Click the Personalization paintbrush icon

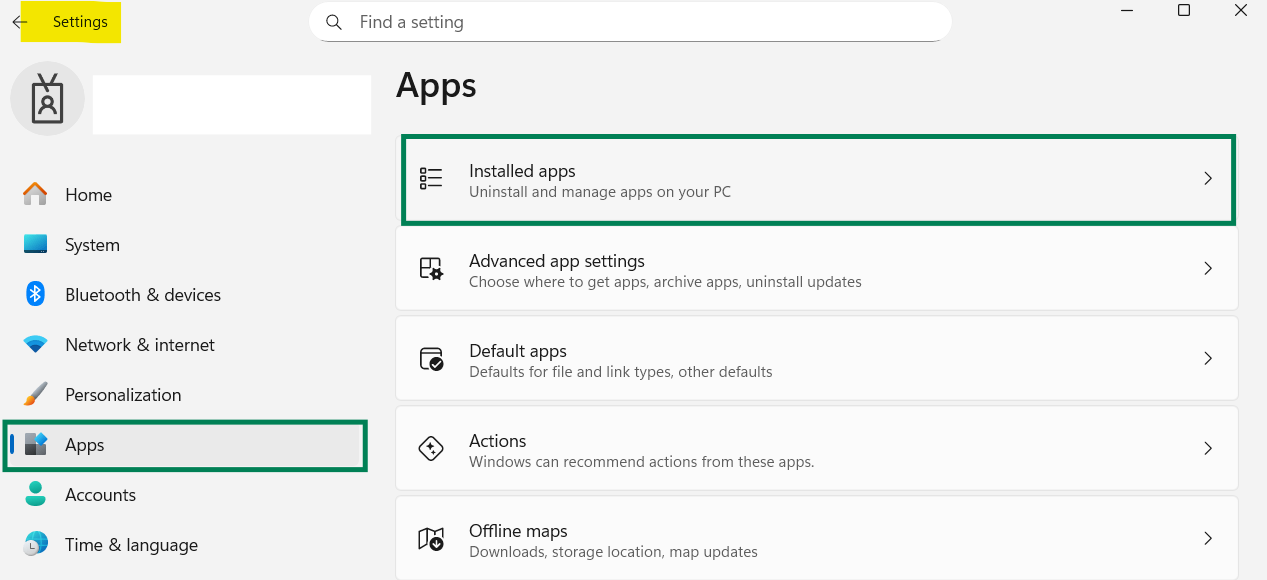(x=35, y=394)
